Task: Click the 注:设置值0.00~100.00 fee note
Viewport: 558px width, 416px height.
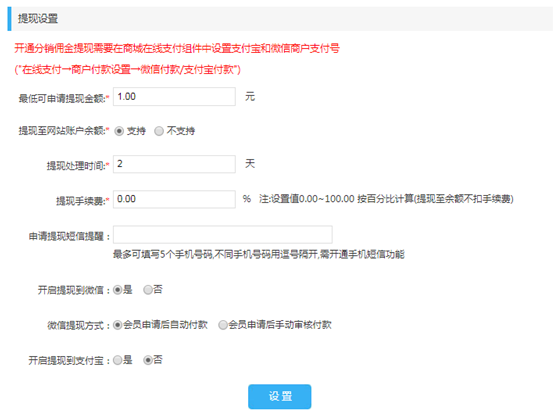Action: 386,199
